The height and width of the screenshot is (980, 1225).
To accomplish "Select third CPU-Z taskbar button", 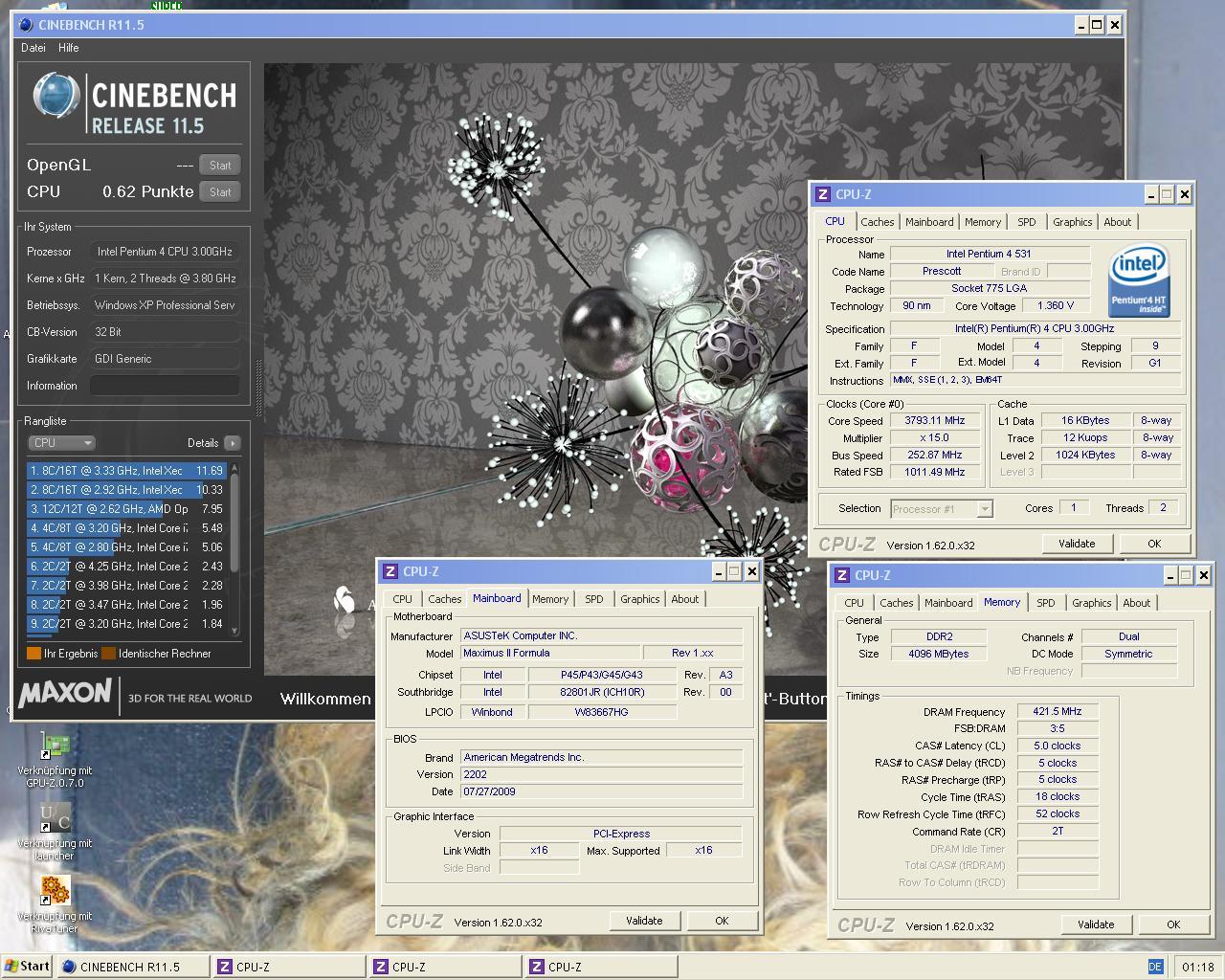I will point(601,967).
